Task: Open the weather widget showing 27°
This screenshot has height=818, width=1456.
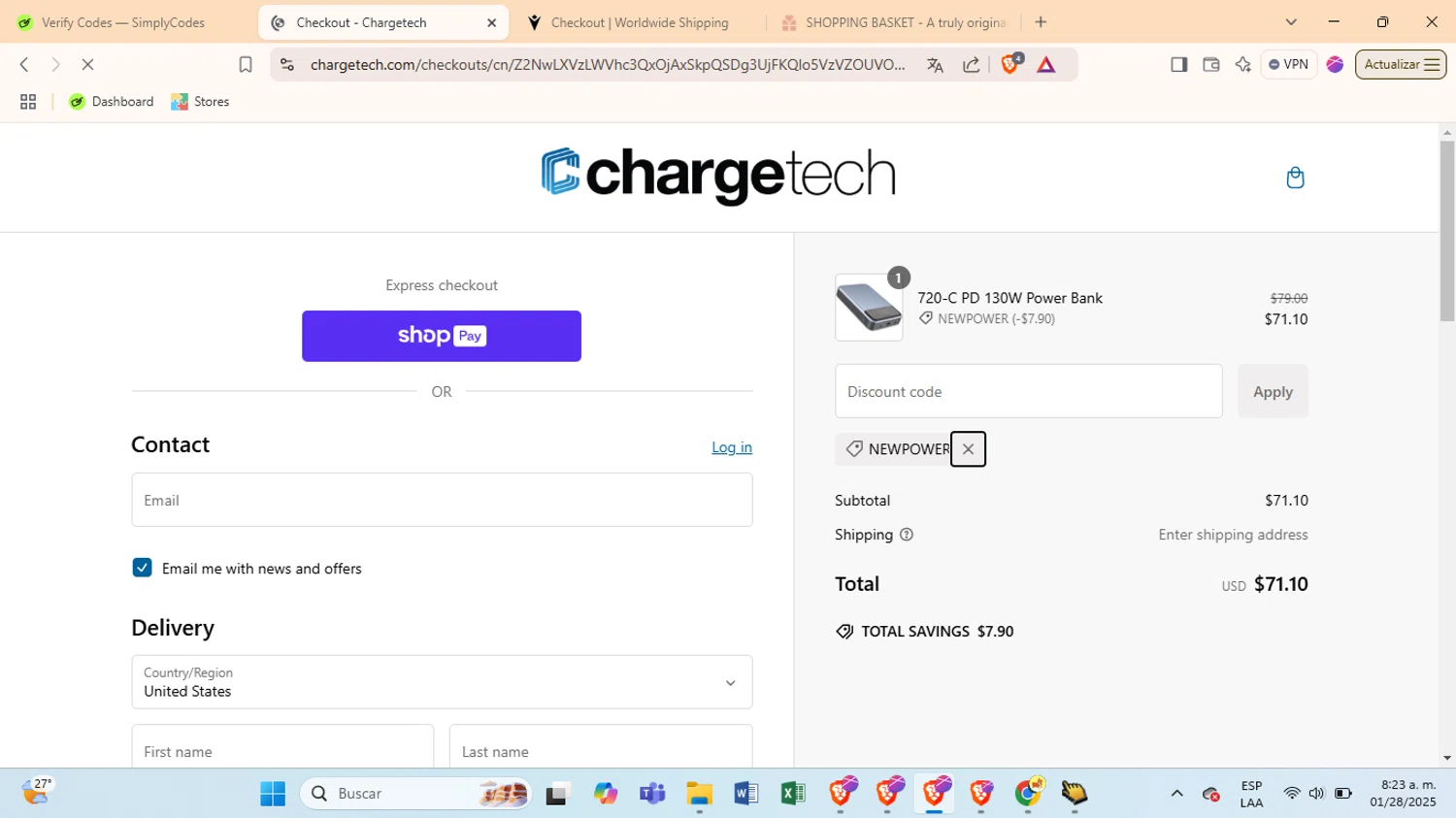Action: 35,793
